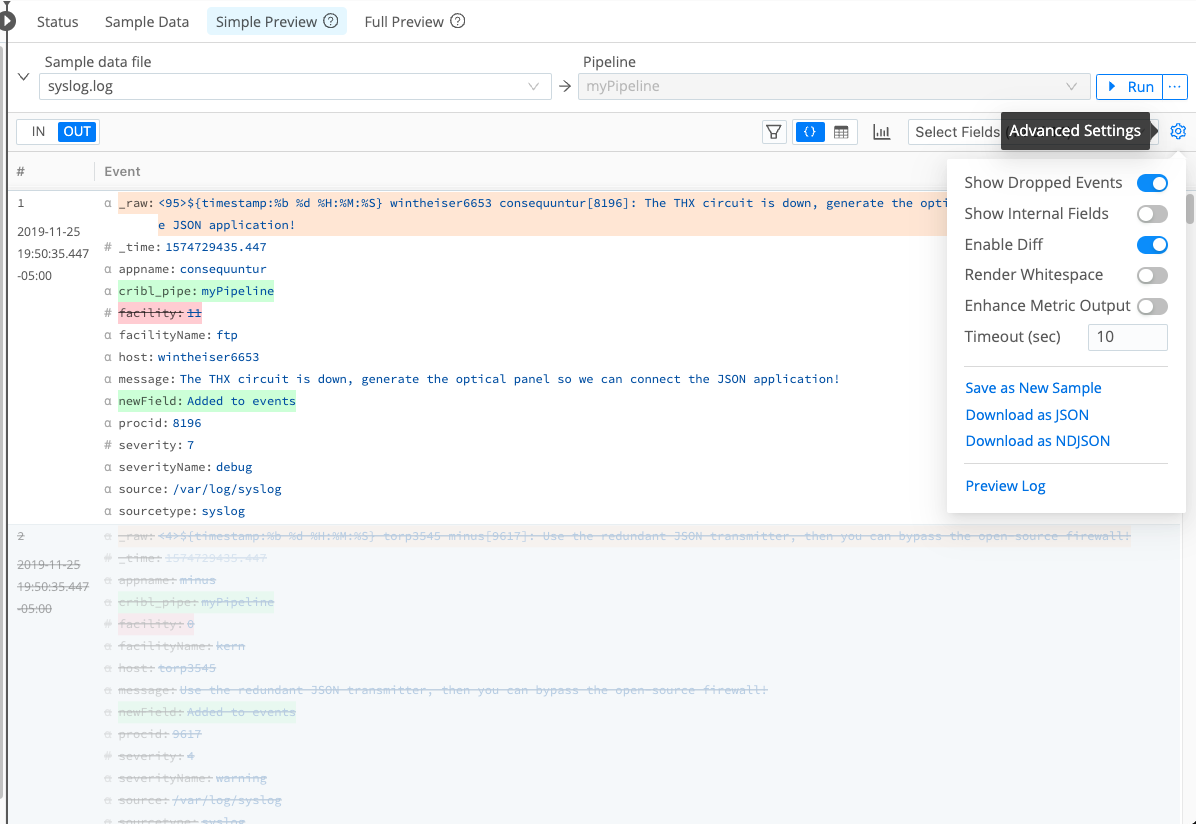The height and width of the screenshot is (824, 1196).
Task: Click Download as NDJSON link
Action: [1037, 440]
